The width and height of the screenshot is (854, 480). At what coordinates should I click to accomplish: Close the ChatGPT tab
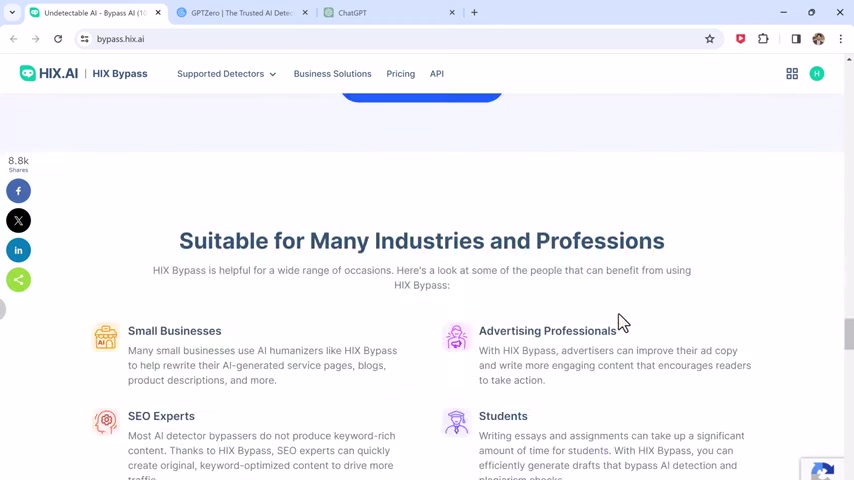(x=452, y=13)
